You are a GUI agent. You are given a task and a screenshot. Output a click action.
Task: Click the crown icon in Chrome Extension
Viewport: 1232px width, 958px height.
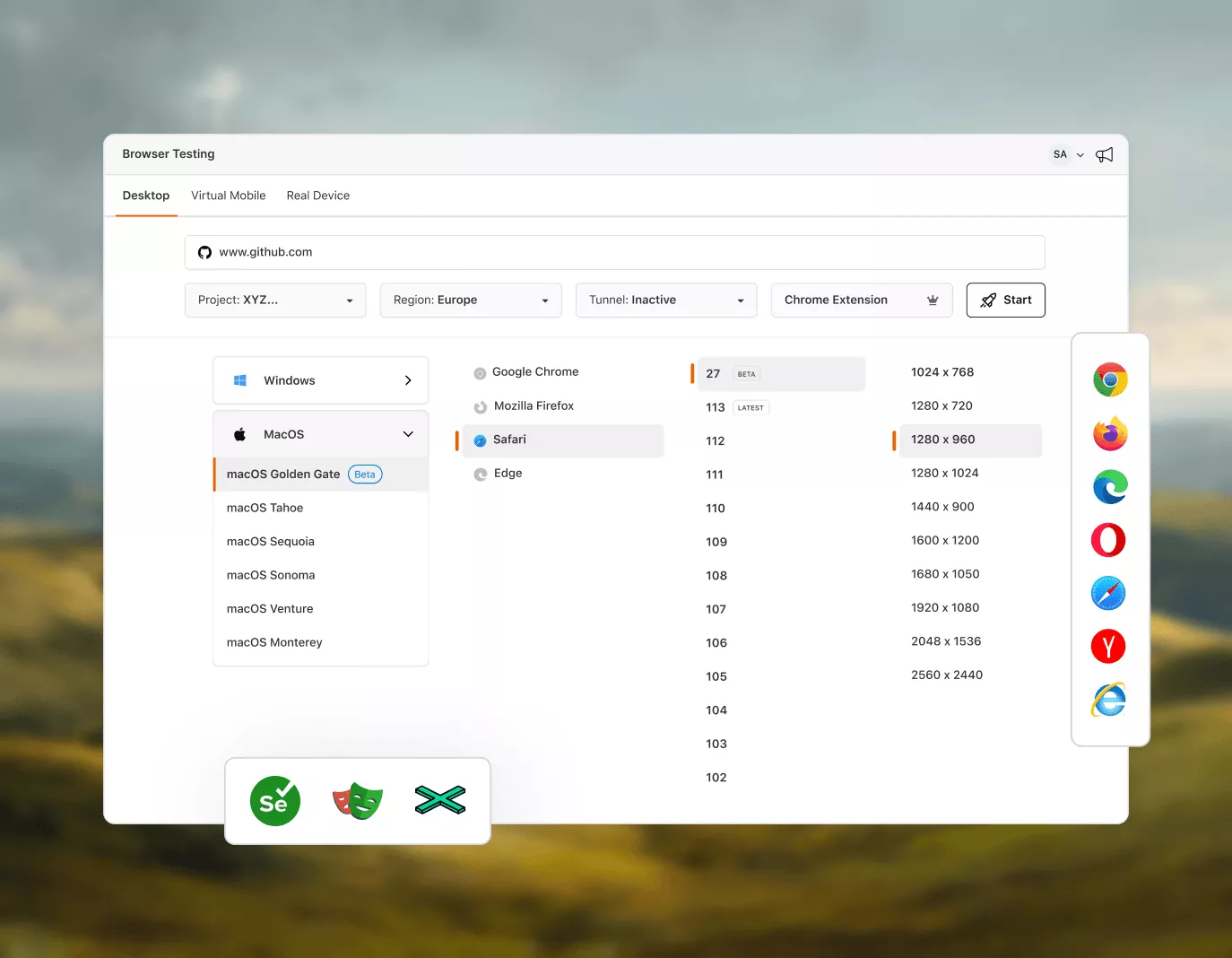coord(933,300)
